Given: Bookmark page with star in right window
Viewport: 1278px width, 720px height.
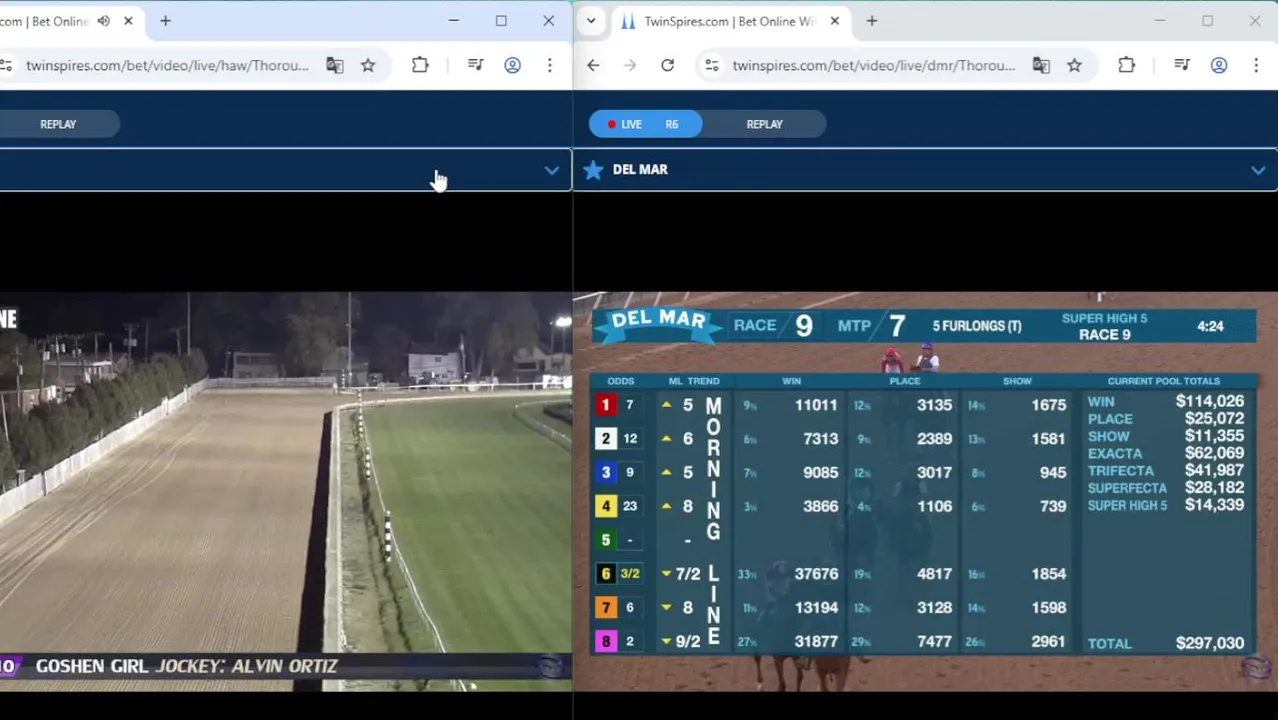Looking at the screenshot, I should click(1074, 65).
